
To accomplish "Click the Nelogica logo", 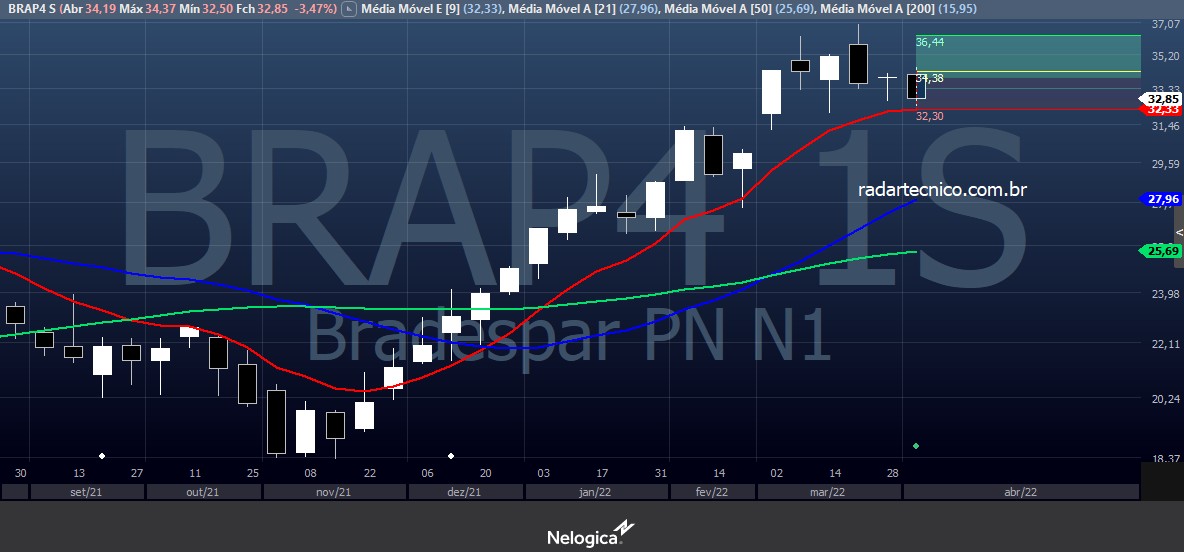I will coord(590,535).
